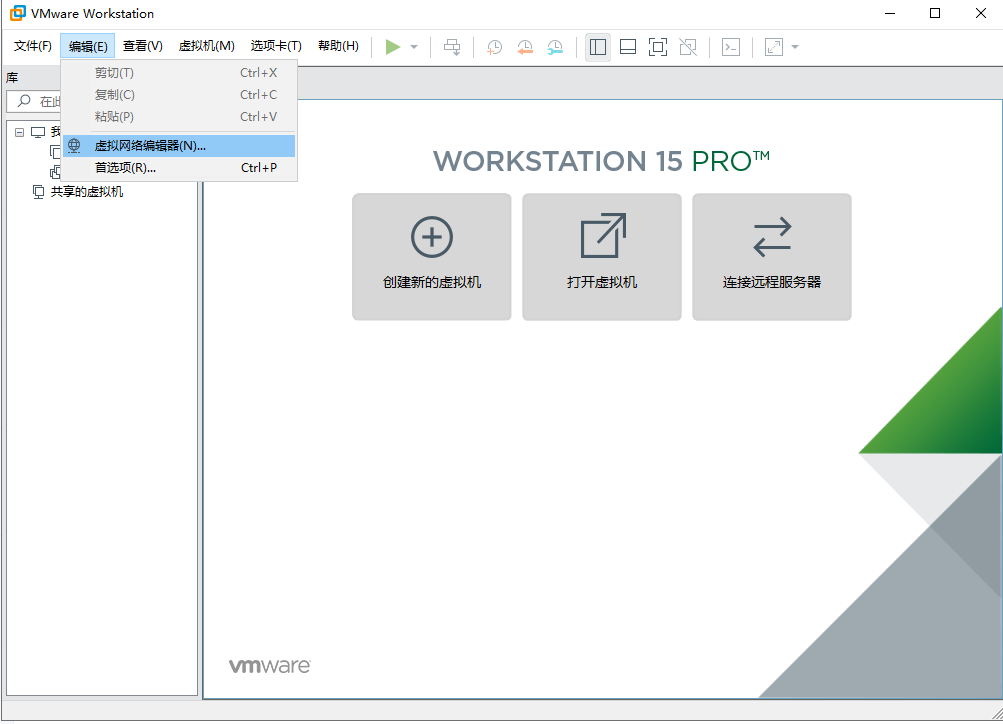
Task: Close the open 编辑(E) menu
Action: coord(88,46)
